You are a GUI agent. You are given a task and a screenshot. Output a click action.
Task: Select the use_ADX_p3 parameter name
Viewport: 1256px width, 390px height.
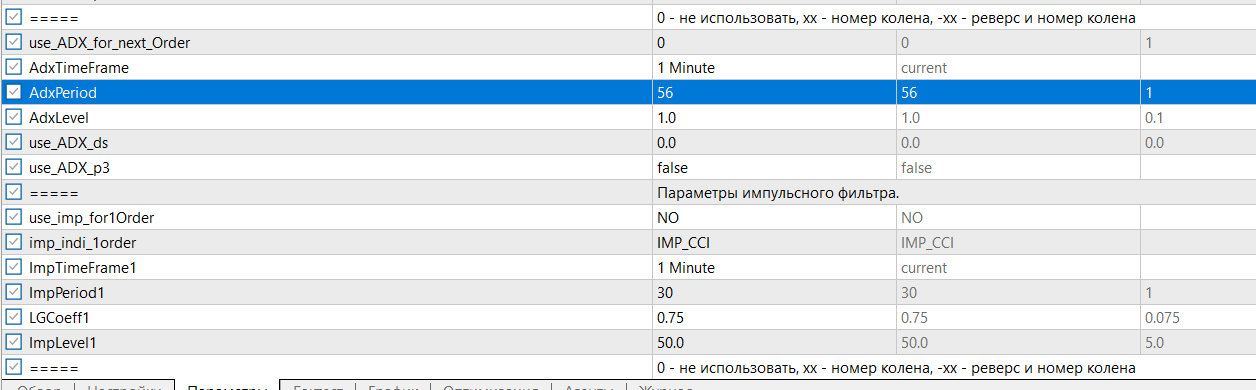pos(69,168)
